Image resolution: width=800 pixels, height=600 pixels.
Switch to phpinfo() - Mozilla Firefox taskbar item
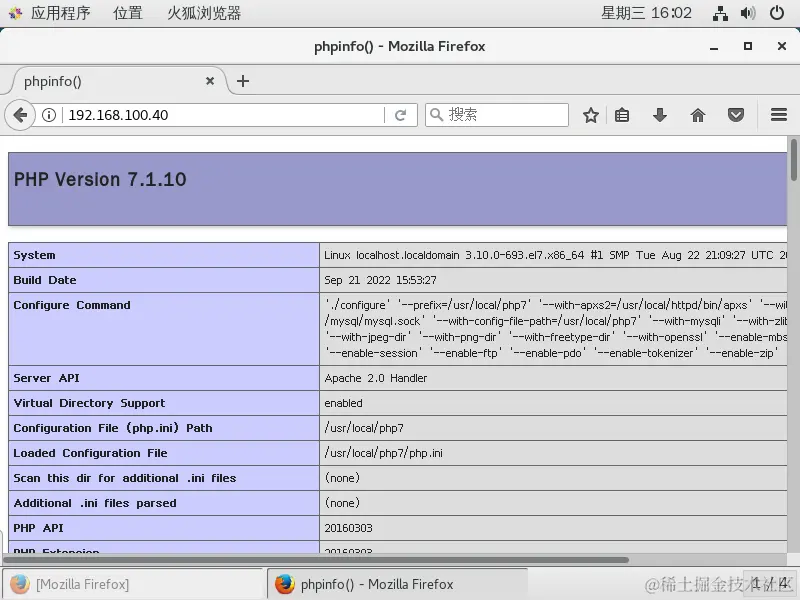[x=397, y=584]
